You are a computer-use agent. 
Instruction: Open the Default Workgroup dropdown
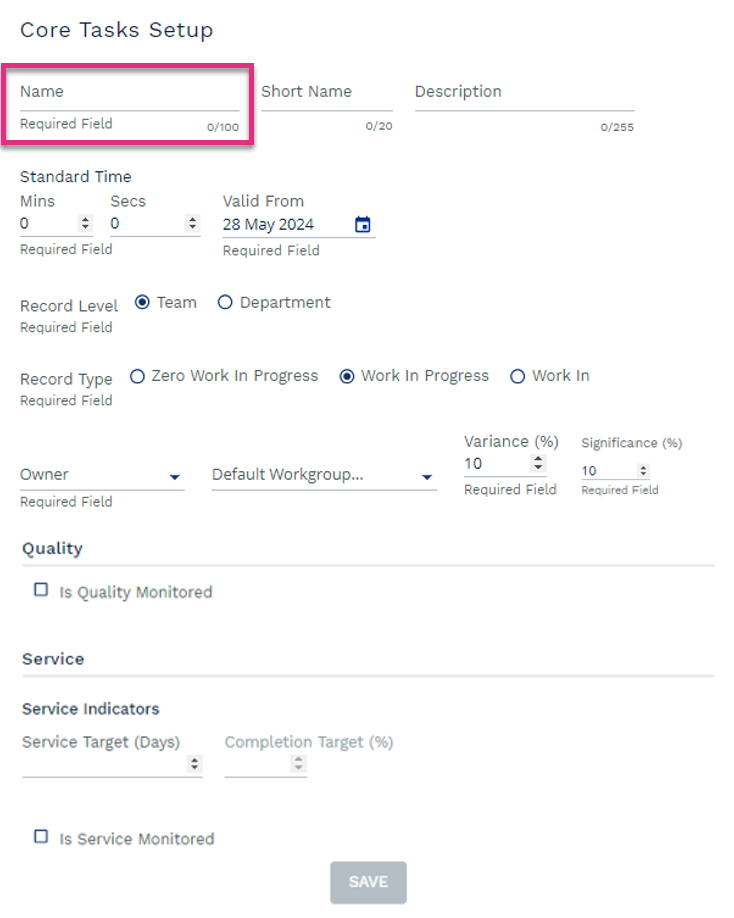(324, 475)
